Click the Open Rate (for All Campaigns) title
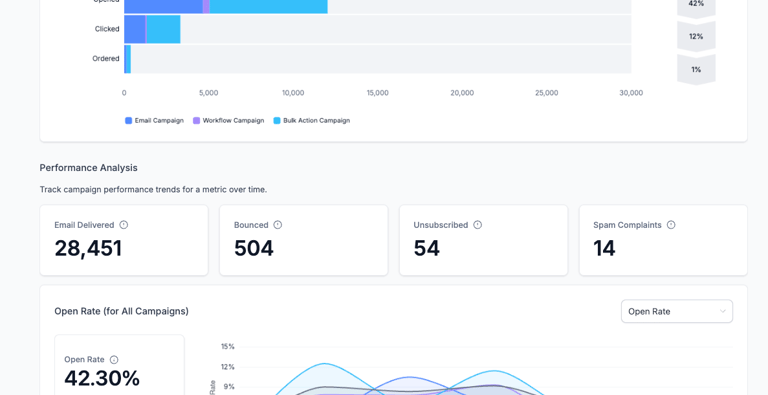Image resolution: width=768 pixels, height=395 pixels. click(x=121, y=311)
